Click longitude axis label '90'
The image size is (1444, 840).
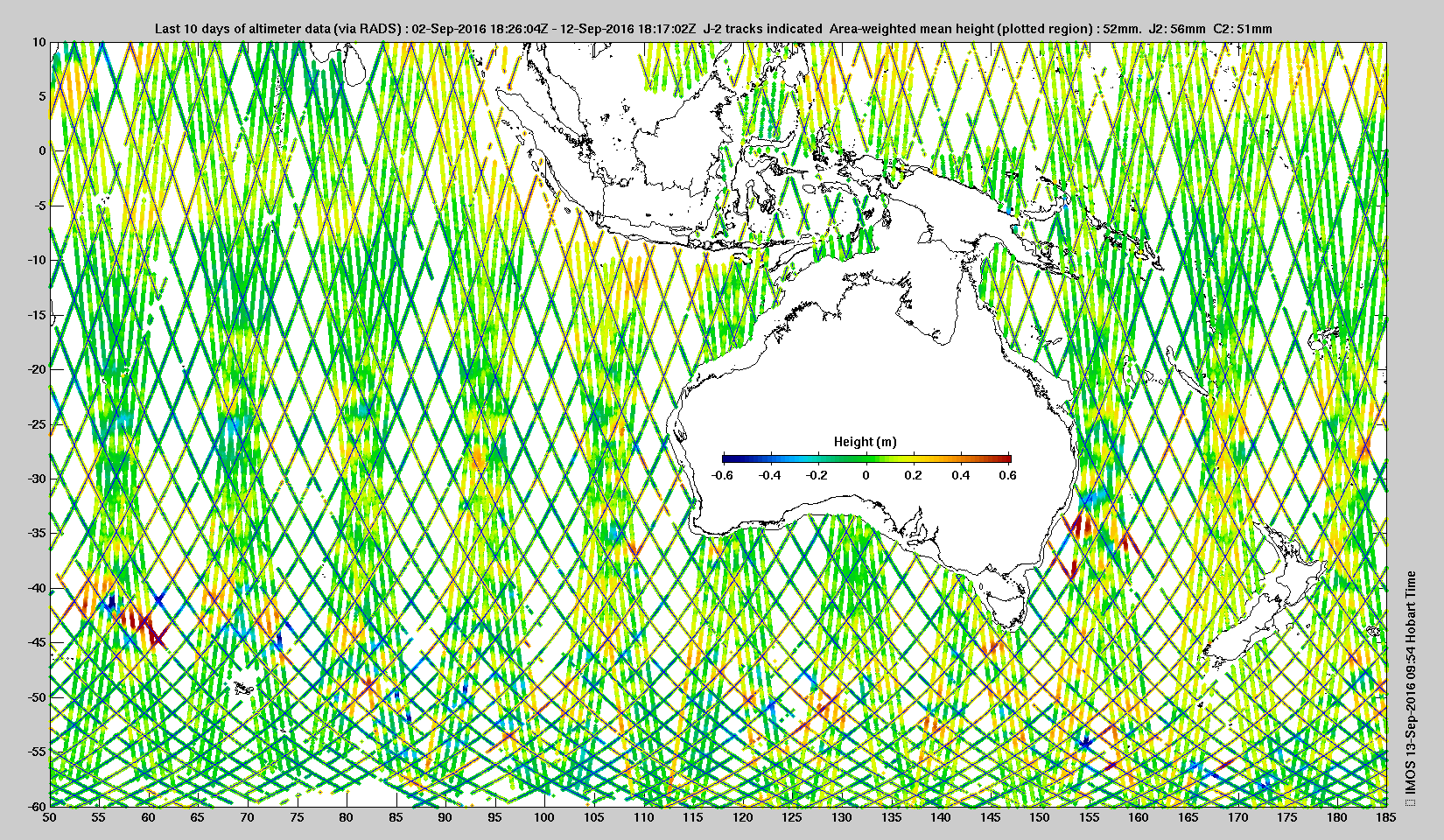coord(445,817)
